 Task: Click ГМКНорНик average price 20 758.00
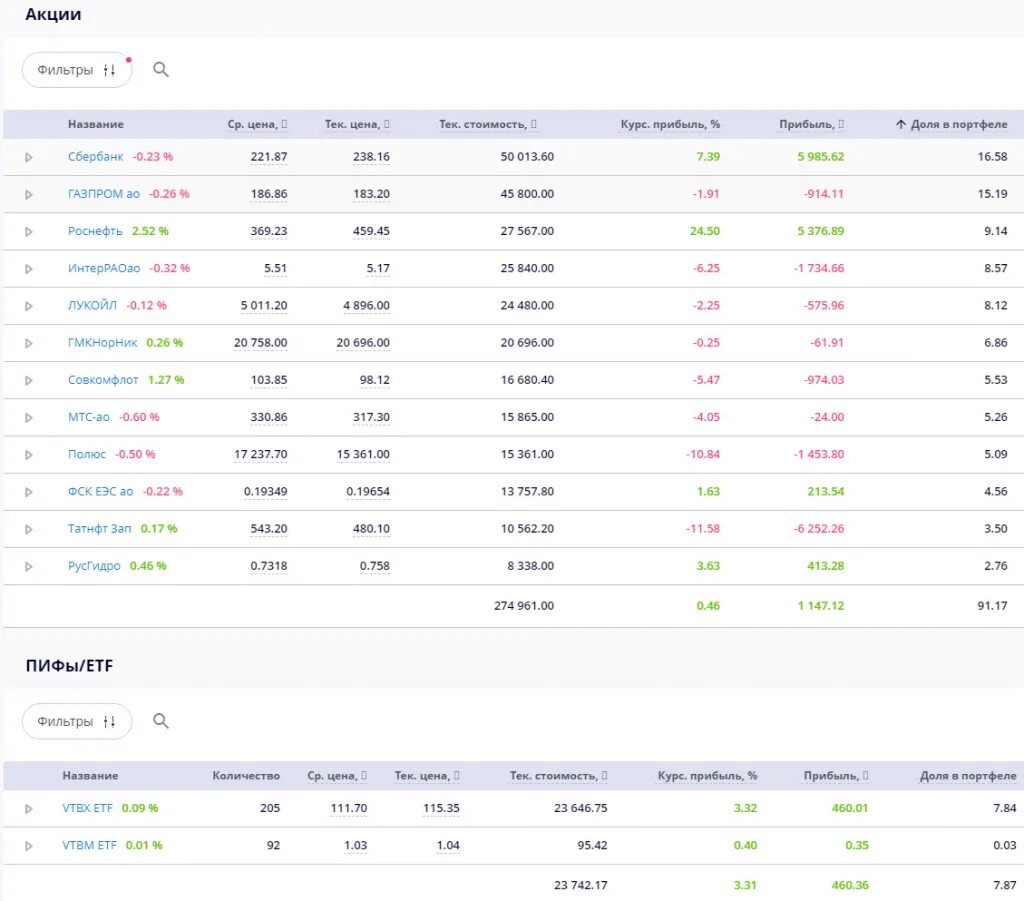(261, 343)
